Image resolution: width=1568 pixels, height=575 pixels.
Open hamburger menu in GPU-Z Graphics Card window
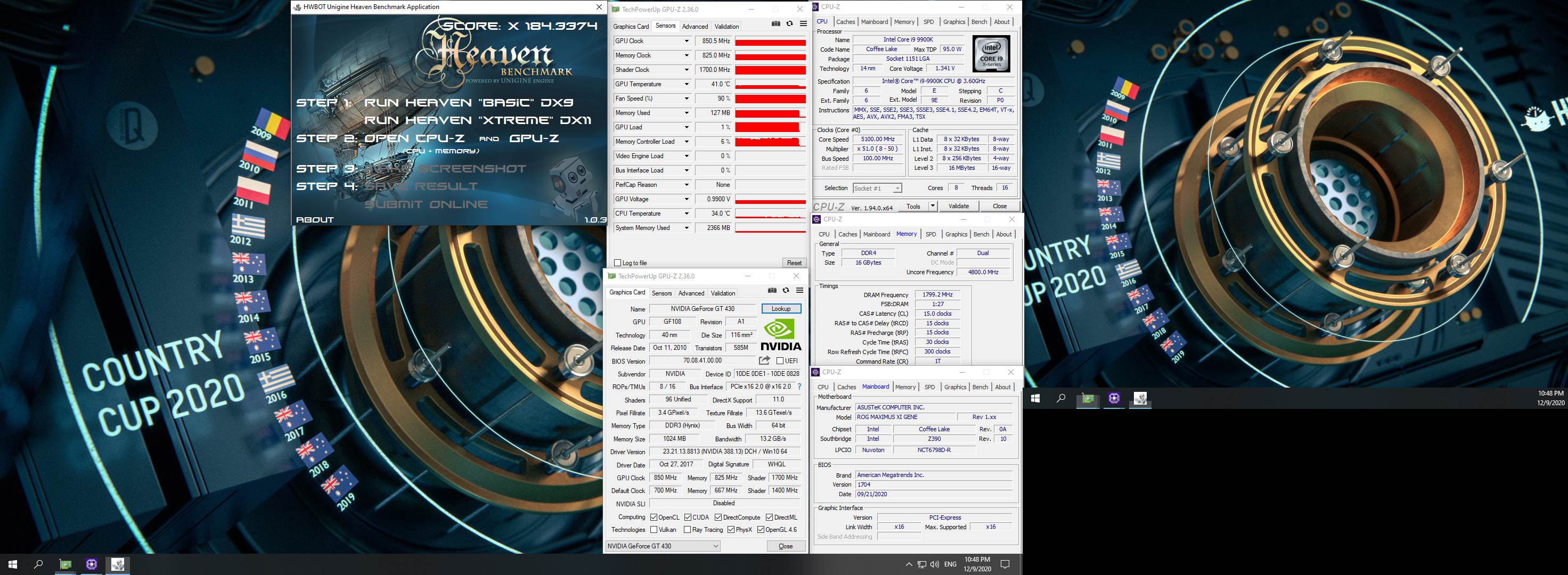click(x=799, y=290)
